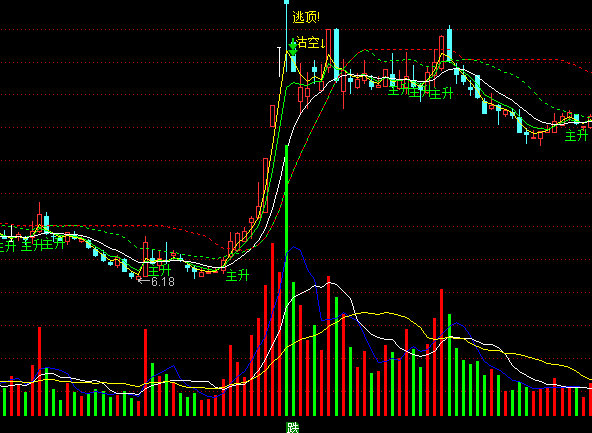Image resolution: width=592 pixels, height=433 pixels.
Task: Click the green down arrows beside 沽空
Action: click(293, 46)
